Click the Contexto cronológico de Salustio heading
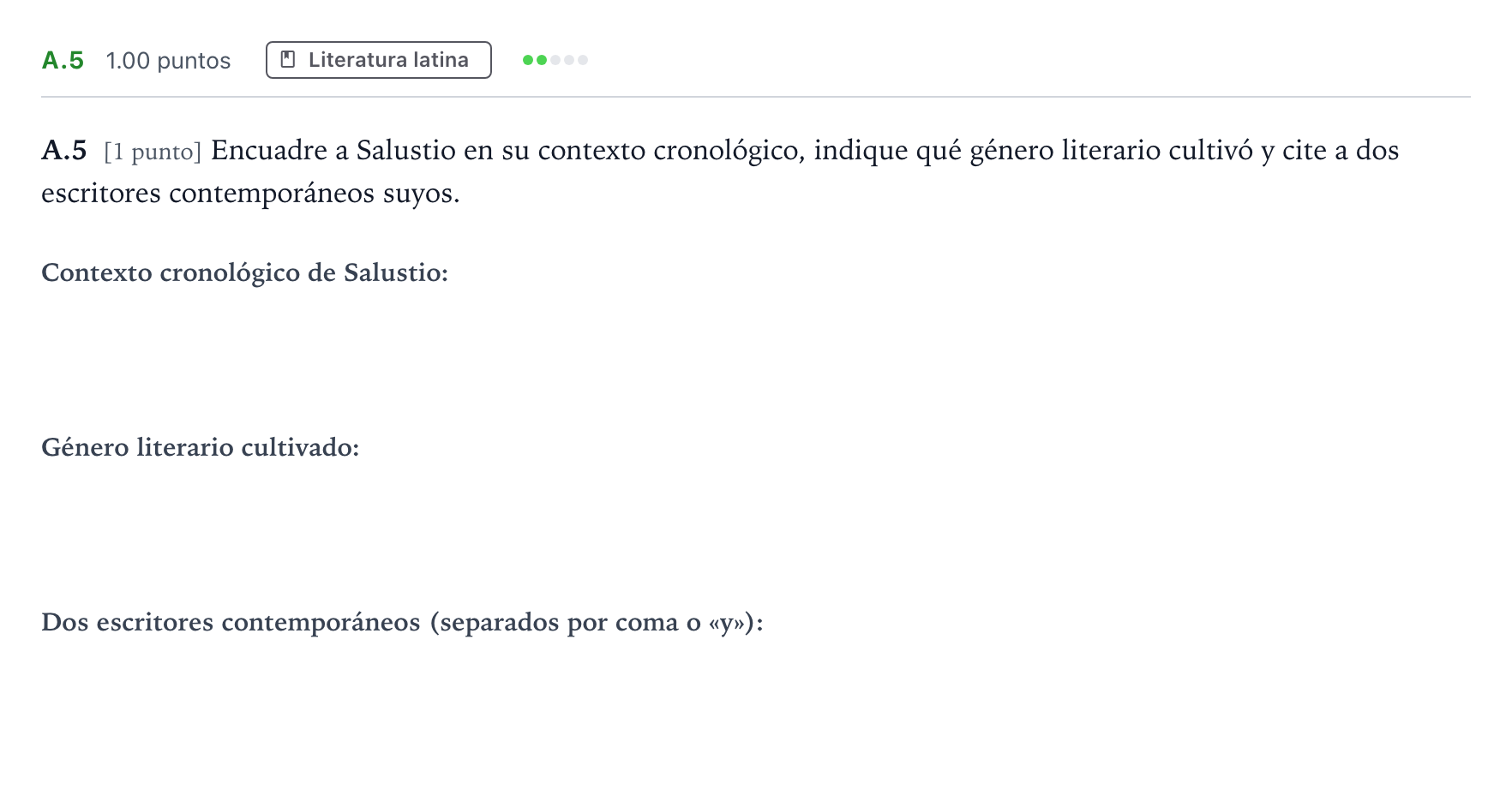Viewport: 1512px width, 795px height. 245,272
